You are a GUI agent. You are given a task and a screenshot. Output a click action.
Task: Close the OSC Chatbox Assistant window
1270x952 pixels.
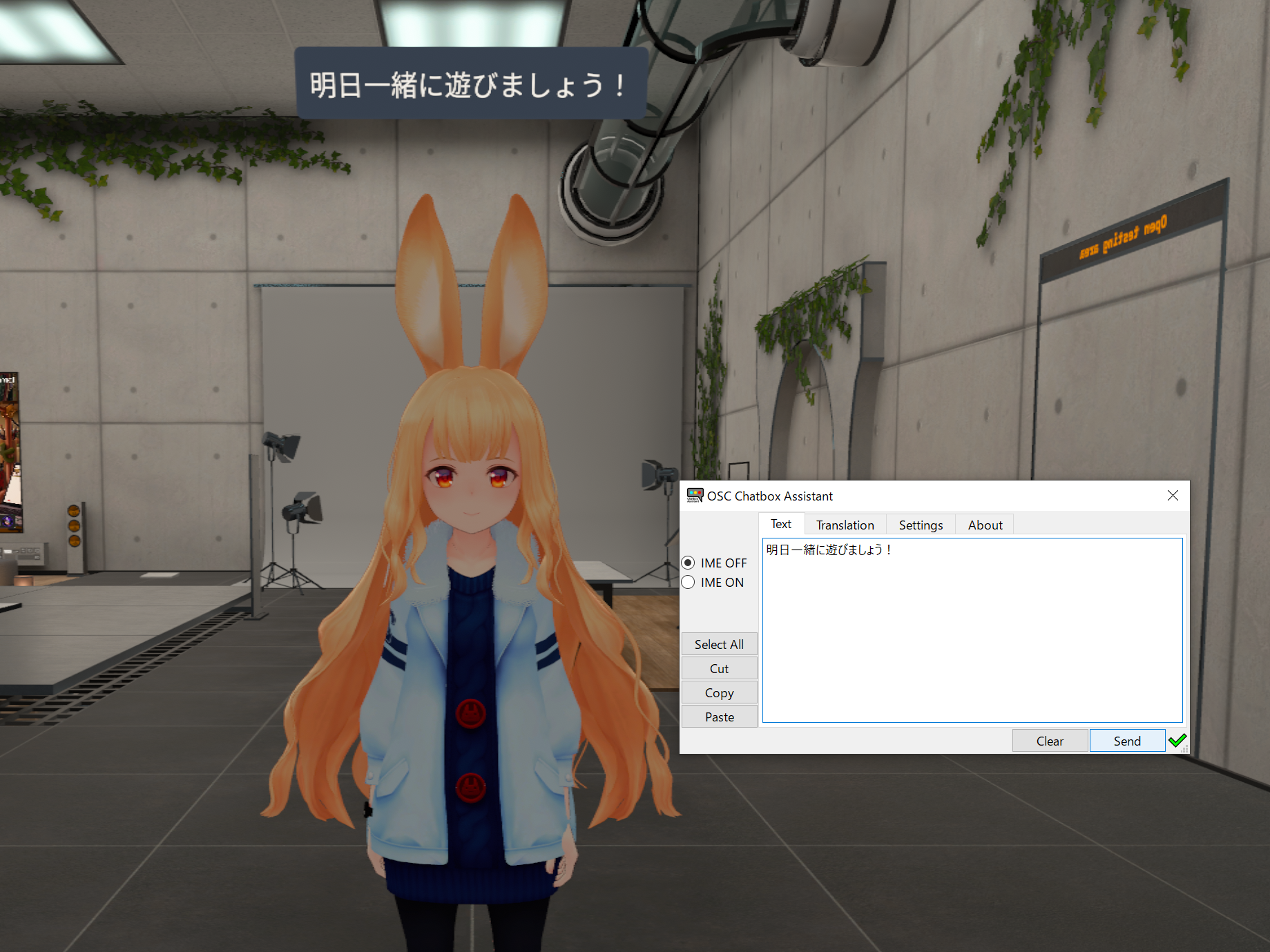pyautogui.click(x=1172, y=495)
